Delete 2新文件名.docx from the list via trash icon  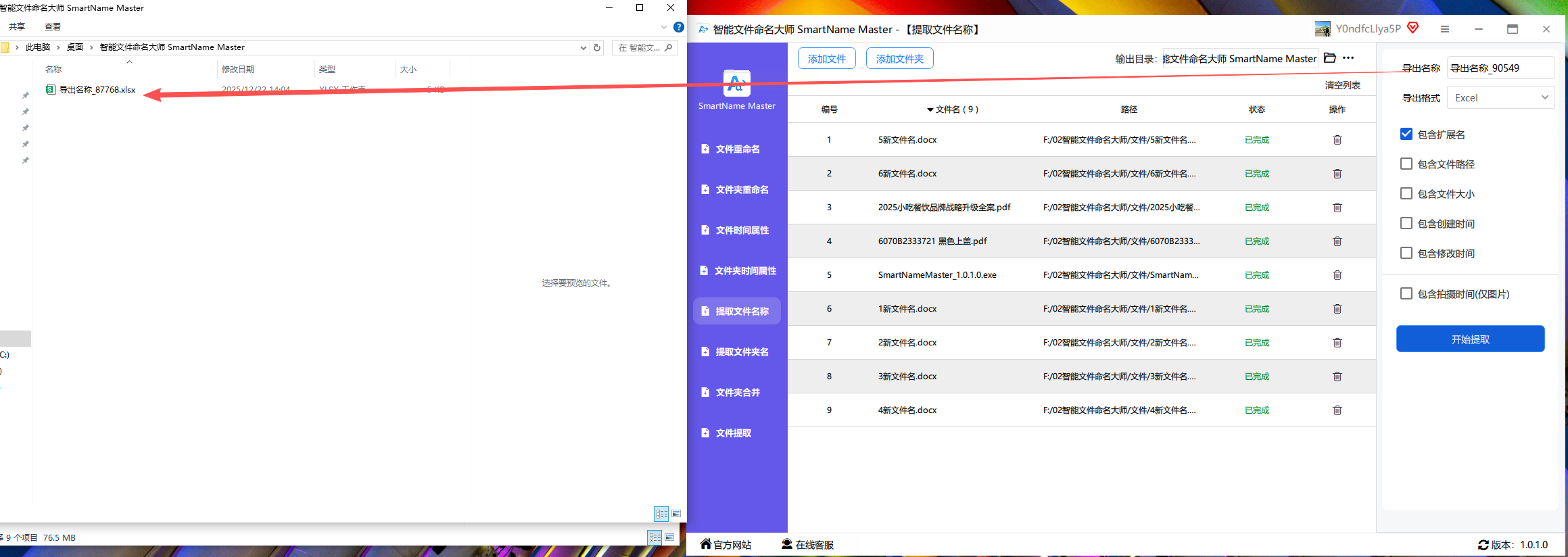1337,343
